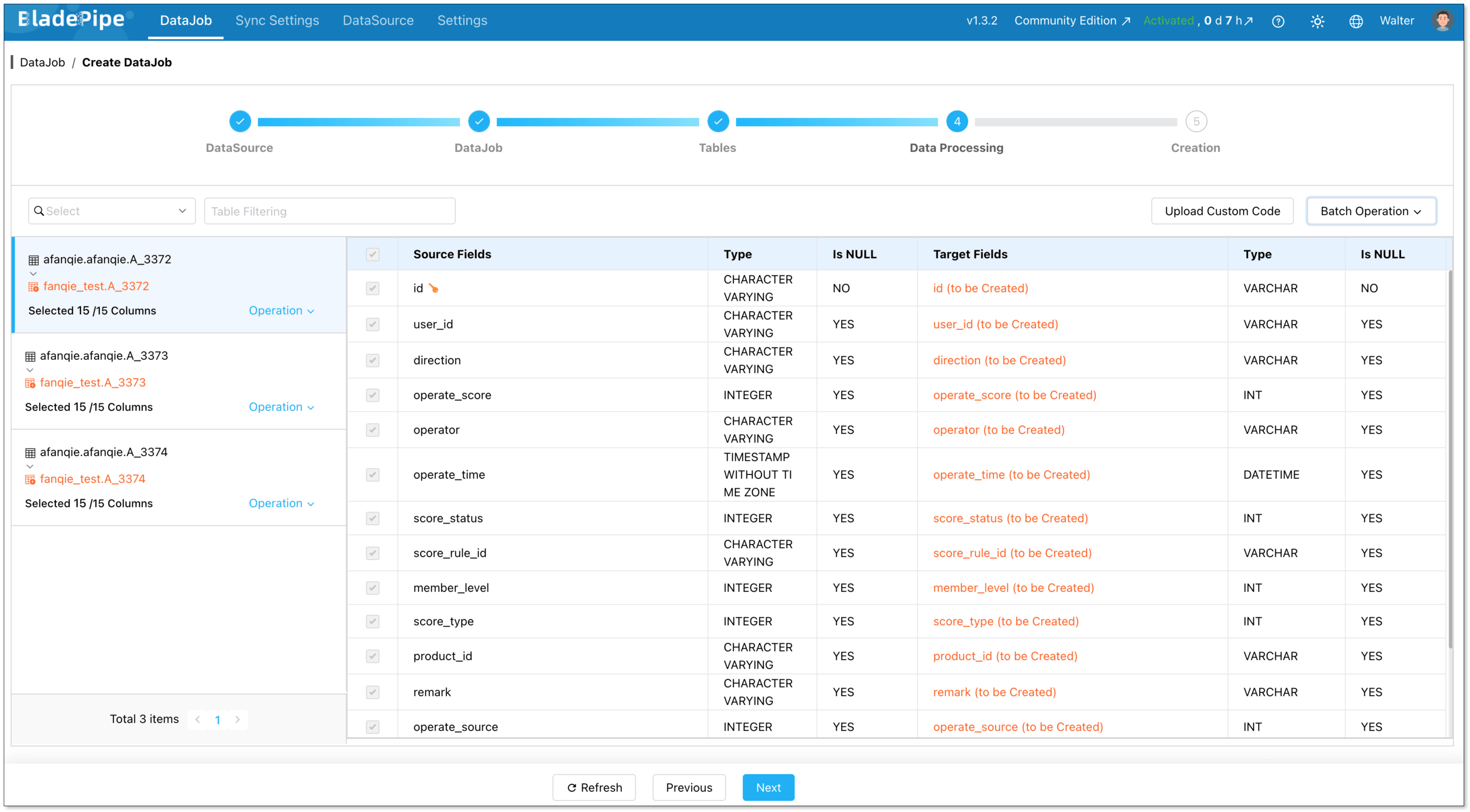Image resolution: width=1470 pixels, height=812 pixels.
Task: Click Upload Custom Code button
Action: (x=1222, y=211)
